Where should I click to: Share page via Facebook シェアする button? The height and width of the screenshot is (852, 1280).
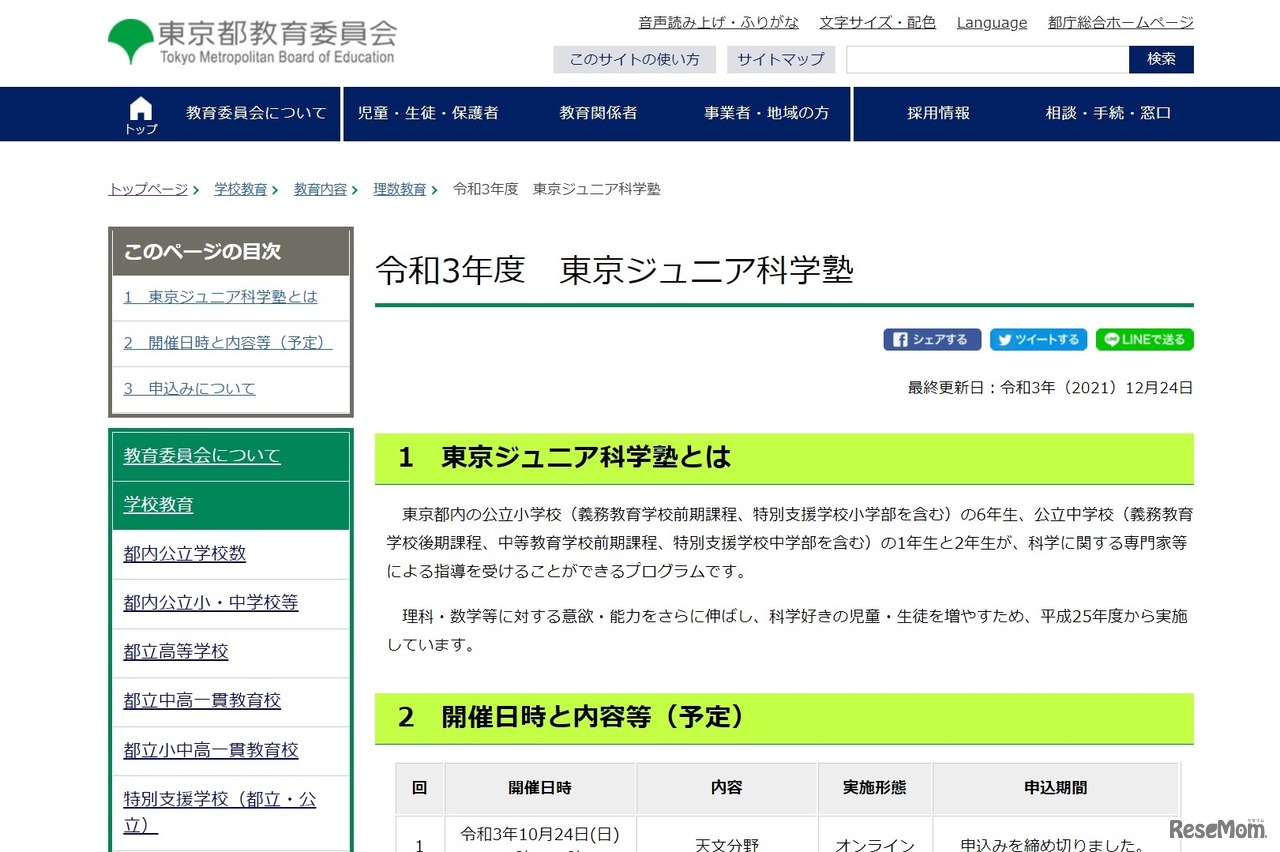pos(931,340)
